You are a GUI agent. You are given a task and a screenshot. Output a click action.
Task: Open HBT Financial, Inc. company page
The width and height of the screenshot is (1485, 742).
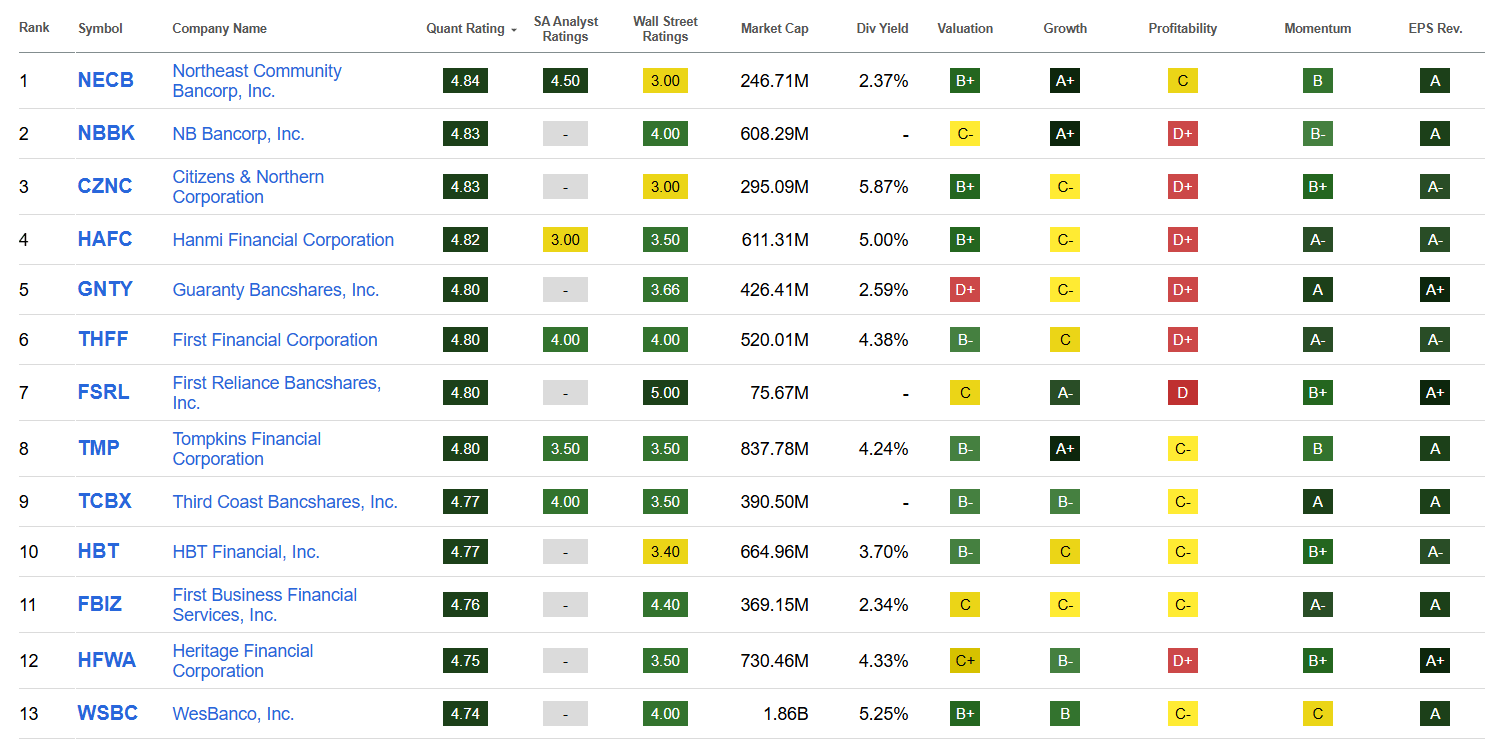(246, 552)
